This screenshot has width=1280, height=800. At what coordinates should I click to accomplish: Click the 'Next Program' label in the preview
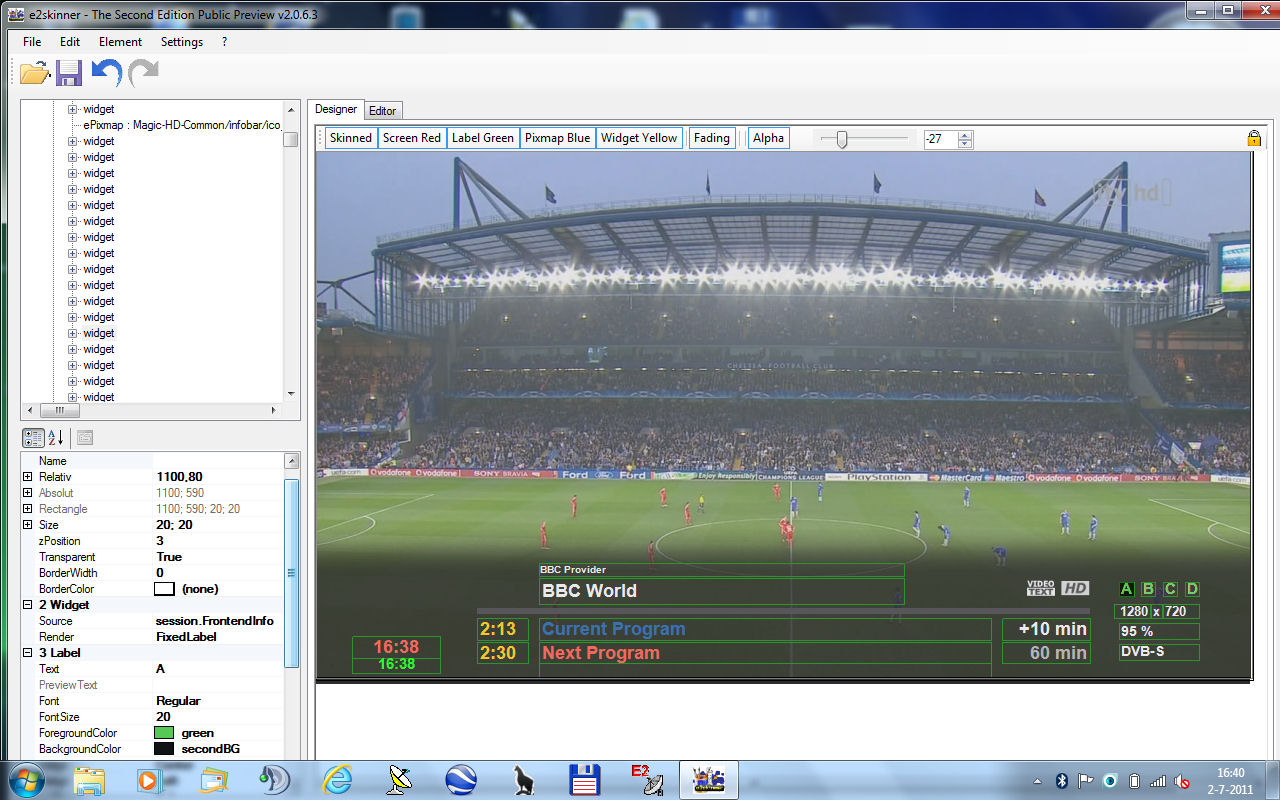(765, 653)
